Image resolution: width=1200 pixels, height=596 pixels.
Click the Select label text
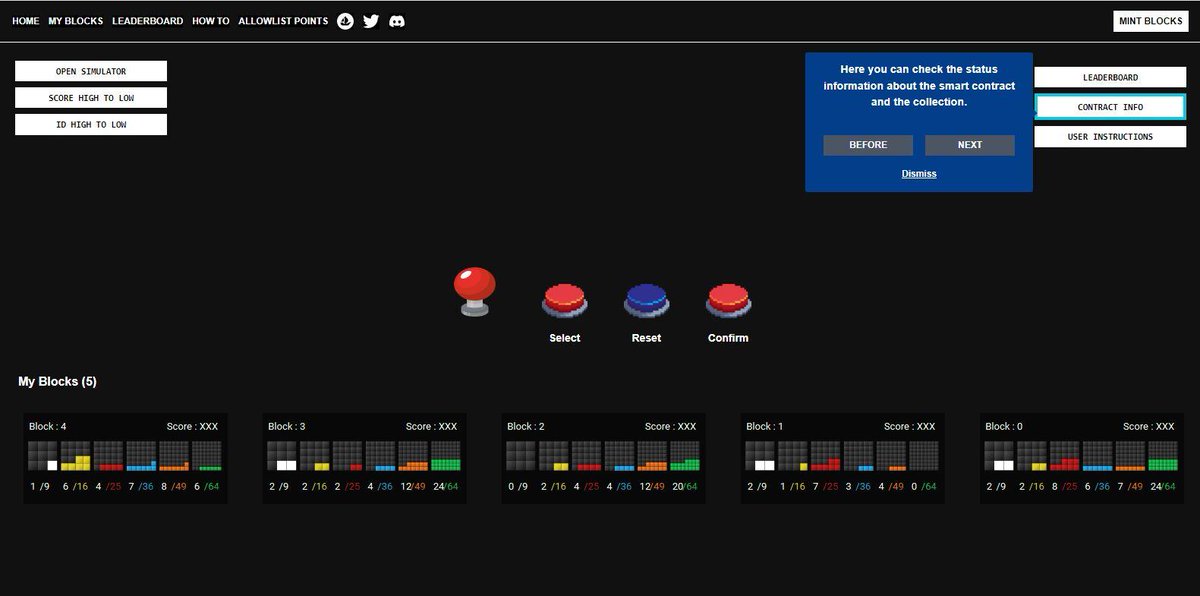pos(565,338)
